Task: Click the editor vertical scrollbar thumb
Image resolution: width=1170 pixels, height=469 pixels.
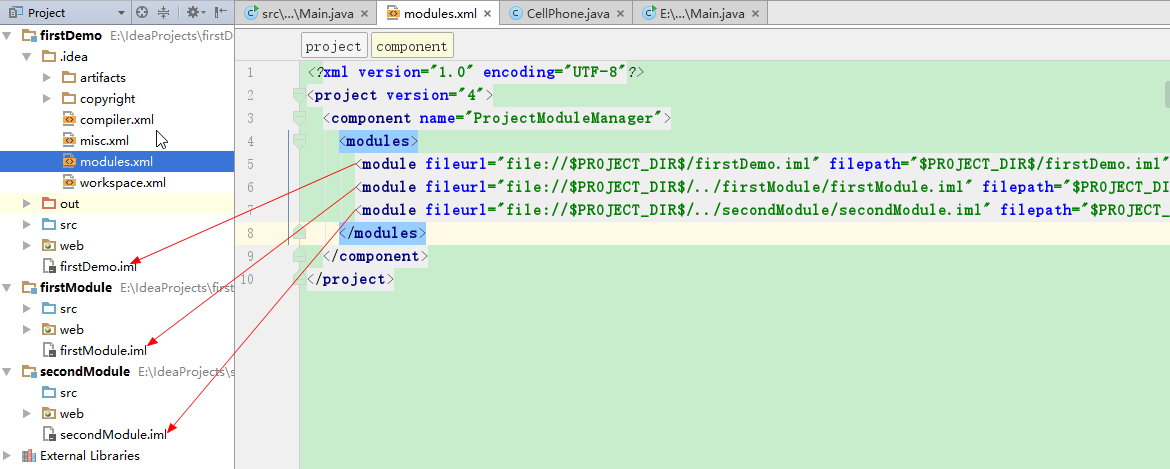Action: [1167, 95]
